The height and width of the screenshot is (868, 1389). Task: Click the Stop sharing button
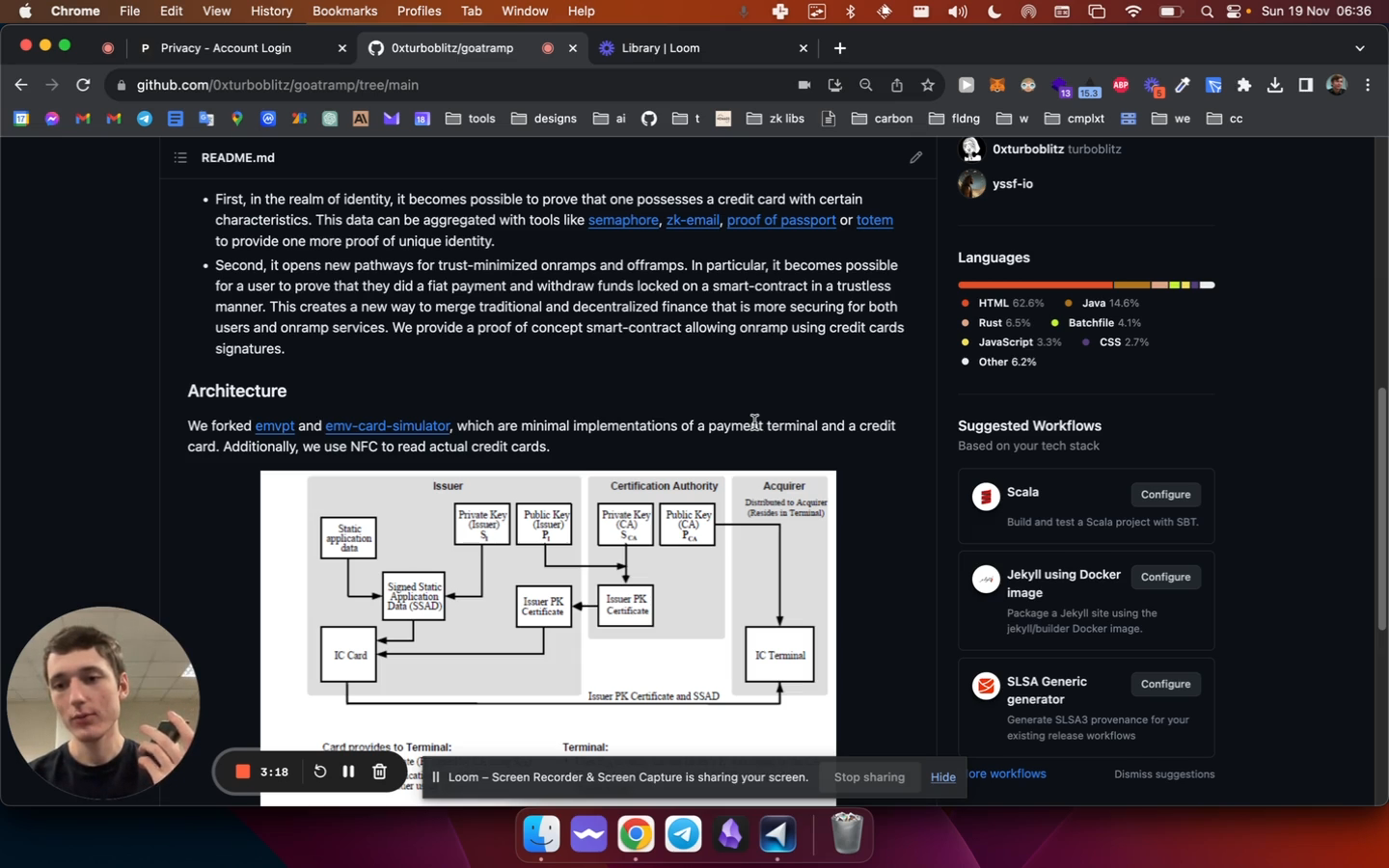(869, 777)
